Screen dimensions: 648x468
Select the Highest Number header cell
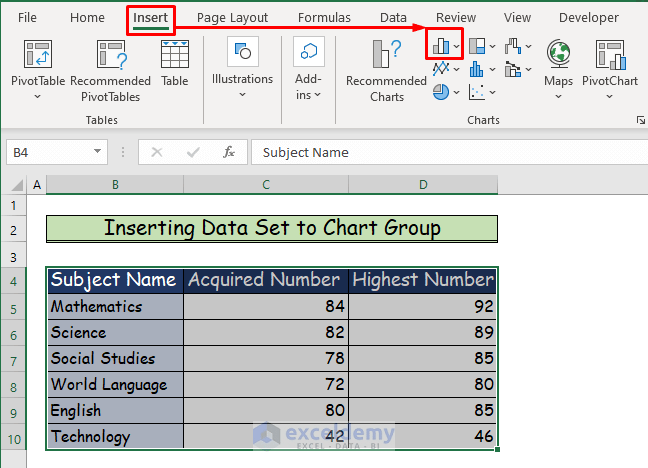pos(422,280)
